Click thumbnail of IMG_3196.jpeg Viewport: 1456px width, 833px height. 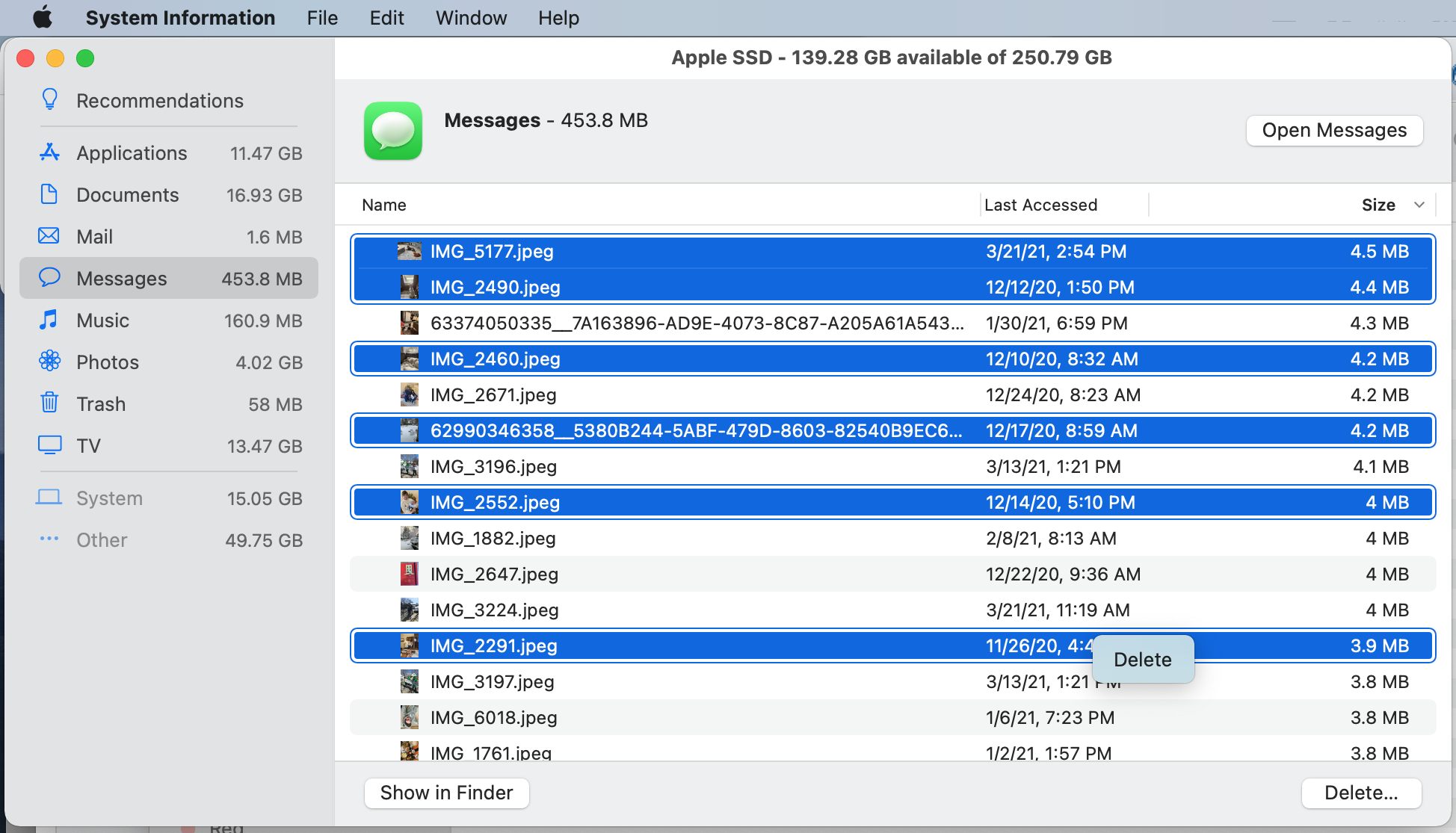409,466
